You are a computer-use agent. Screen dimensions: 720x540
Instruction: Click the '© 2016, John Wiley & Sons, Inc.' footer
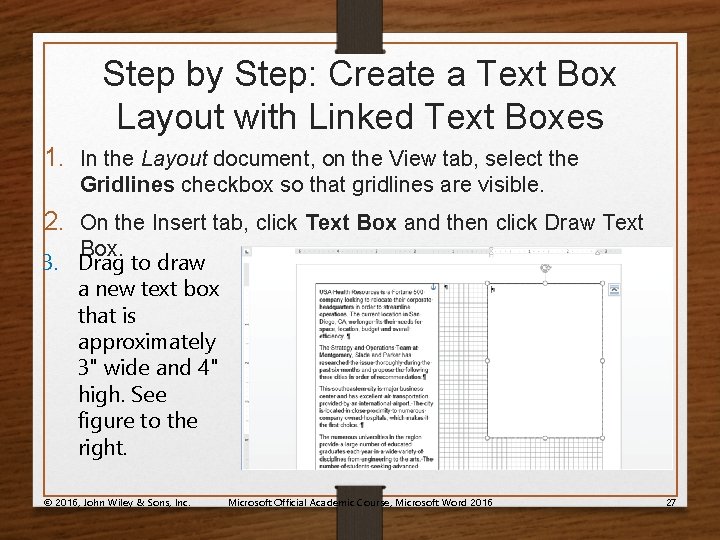tap(117, 502)
